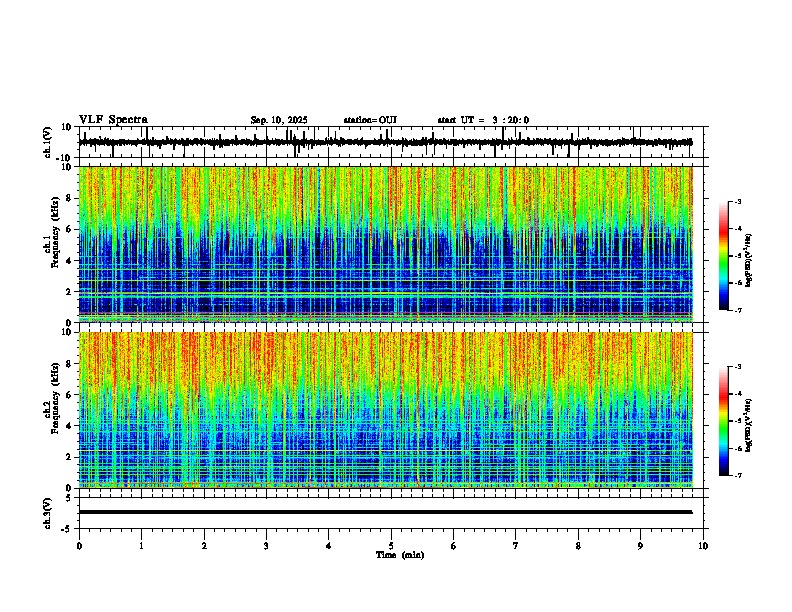Click the ch.2 "Frequency (kHz)" axis label
The image size is (792, 612).
point(55,398)
